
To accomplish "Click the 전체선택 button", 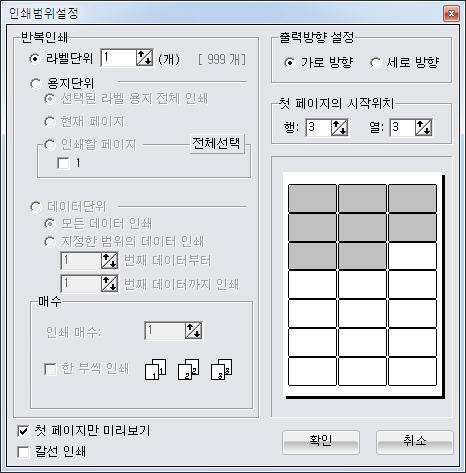I will (217, 144).
